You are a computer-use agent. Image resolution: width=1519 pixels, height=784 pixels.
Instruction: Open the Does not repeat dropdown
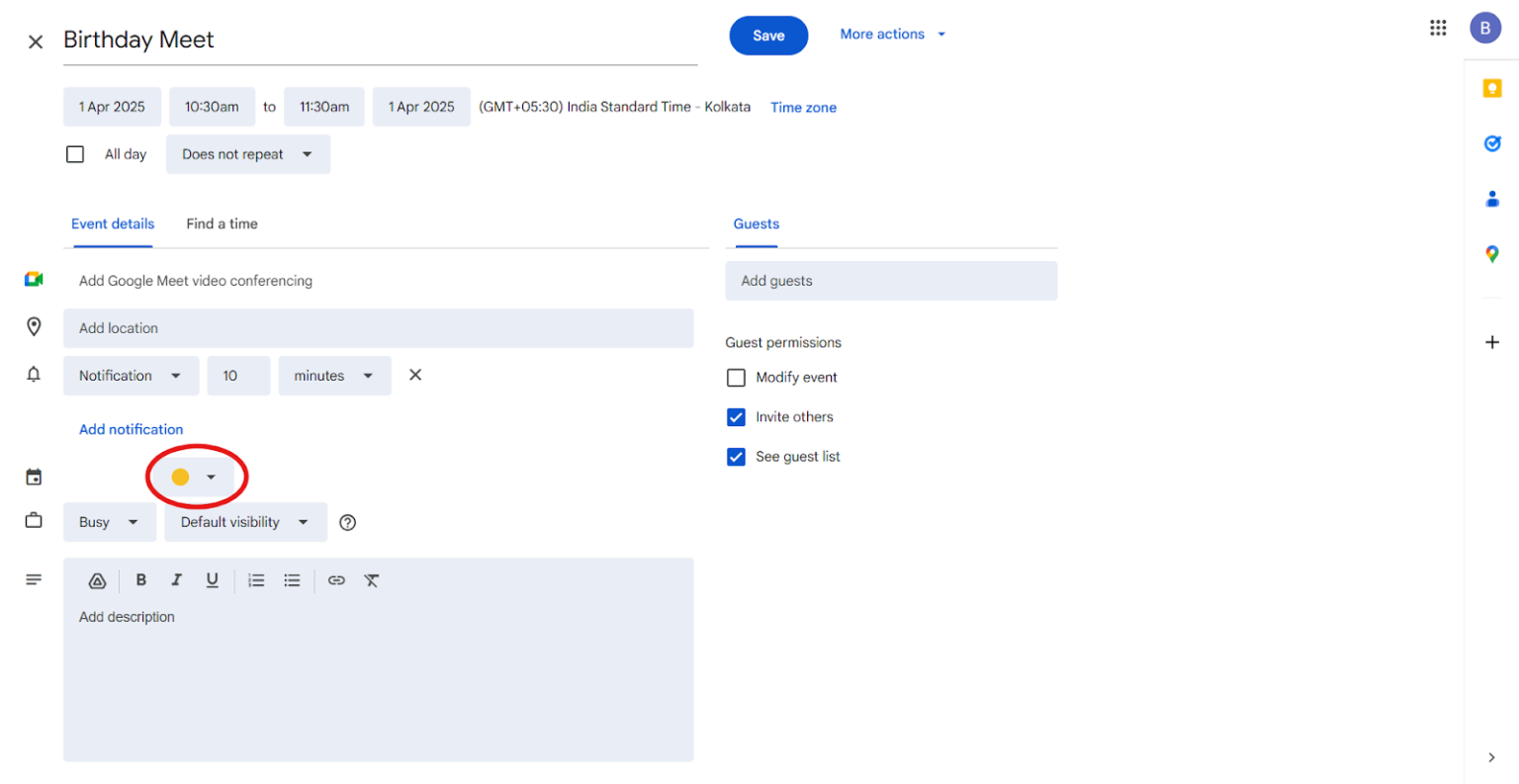pos(247,154)
